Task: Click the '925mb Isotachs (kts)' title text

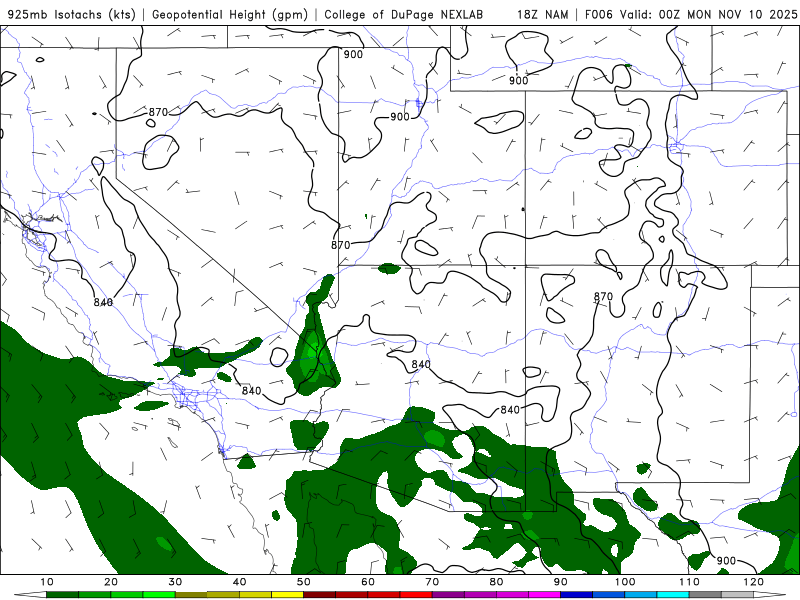Action: (71, 14)
